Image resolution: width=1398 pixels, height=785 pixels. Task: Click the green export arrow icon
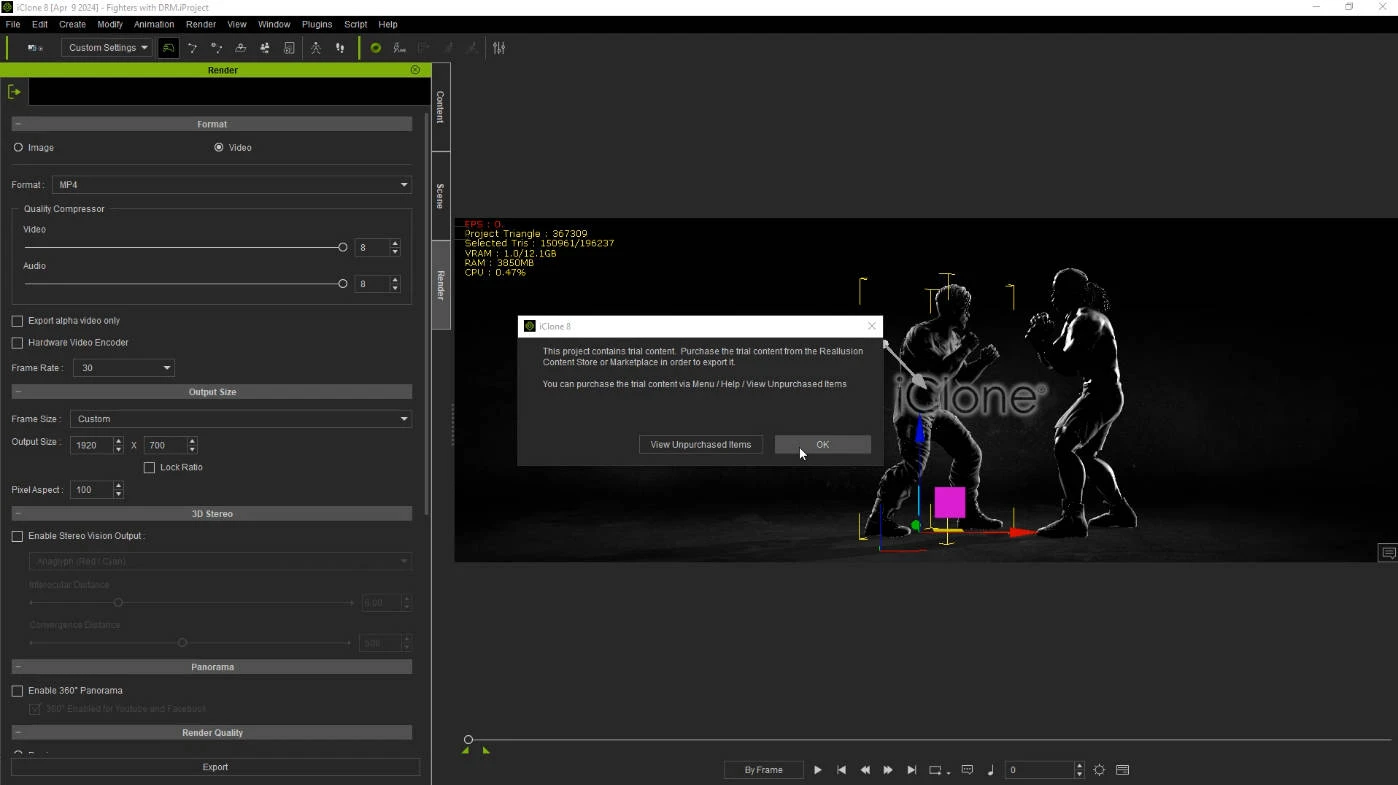pyautogui.click(x=14, y=92)
